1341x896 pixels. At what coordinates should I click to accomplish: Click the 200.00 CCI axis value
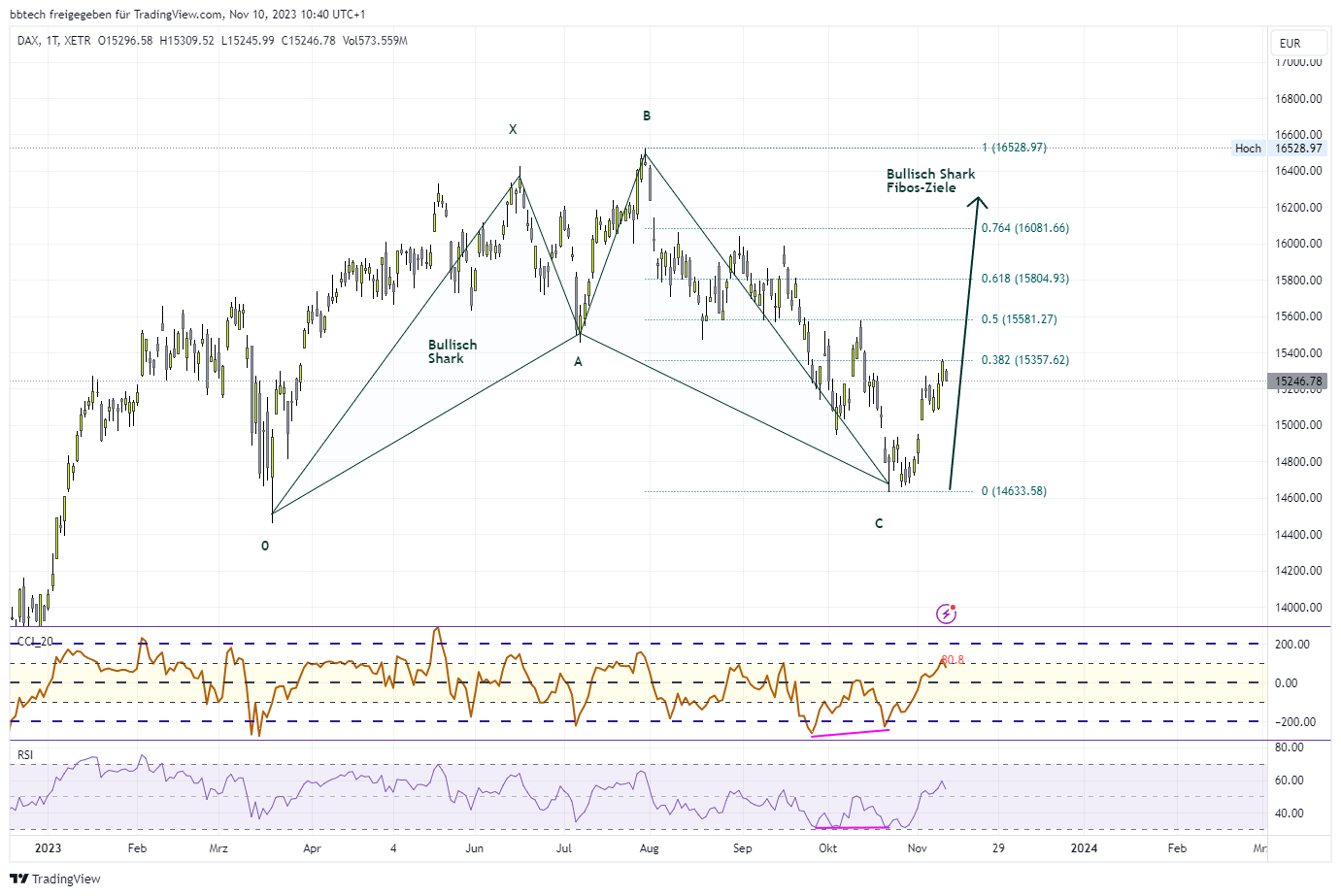[x=1292, y=645]
